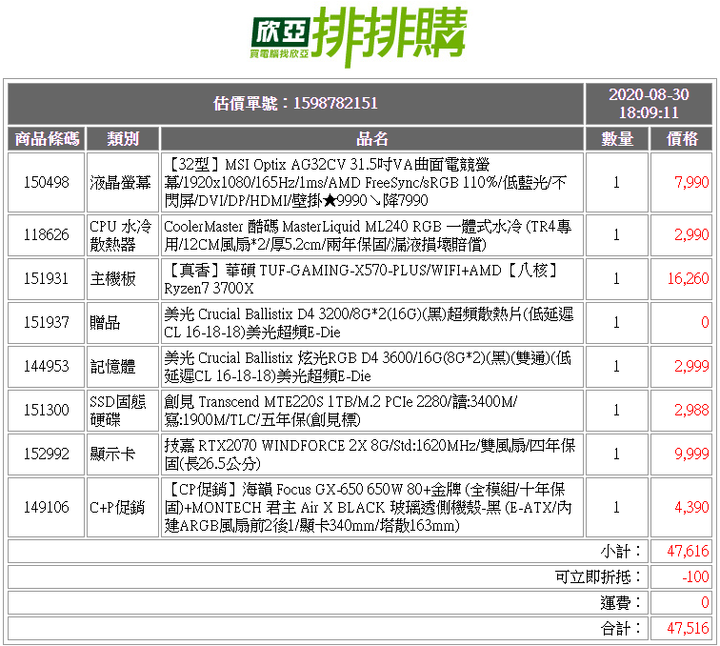This screenshot has width=720, height=646.
Task: Click the 海韻 Focus GX-650 description
Action: (x=368, y=507)
